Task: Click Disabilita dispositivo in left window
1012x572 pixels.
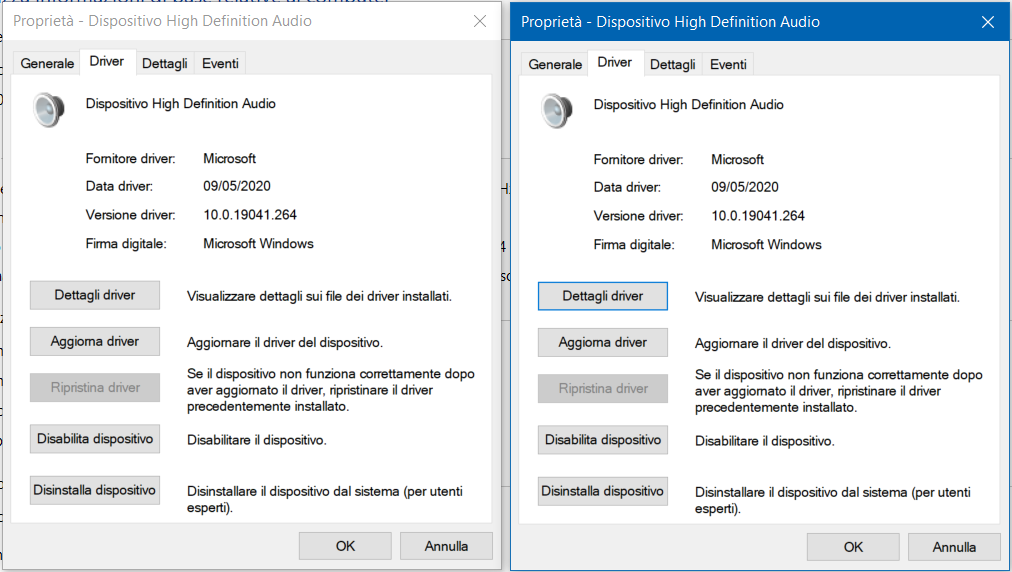Action: [x=95, y=439]
